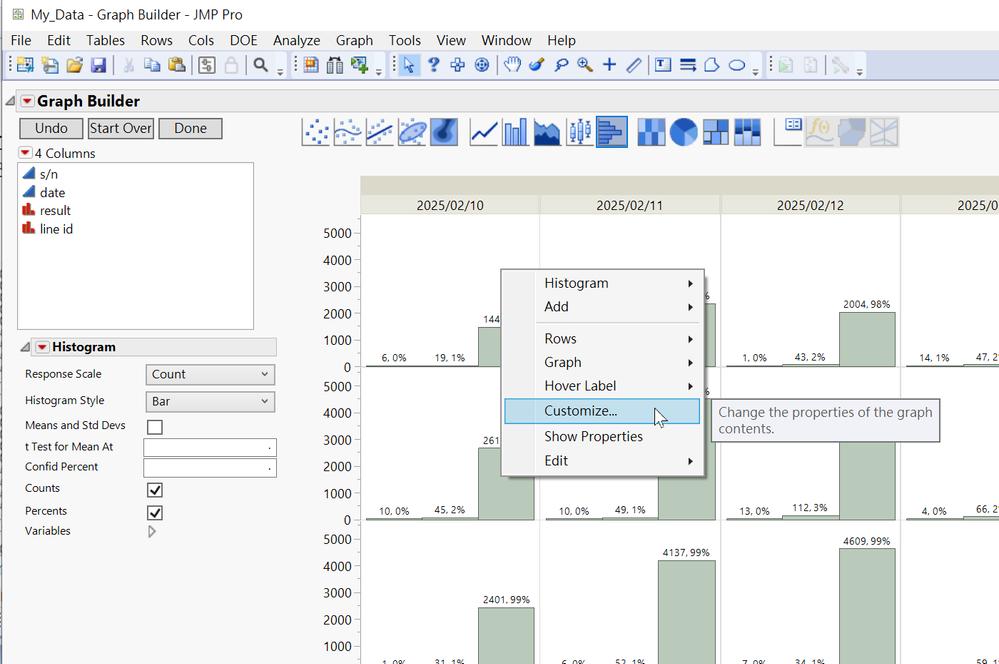The image size is (999, 664).
Task: Open the Histogram panel red triangle menu
Action: pos(42,347)
